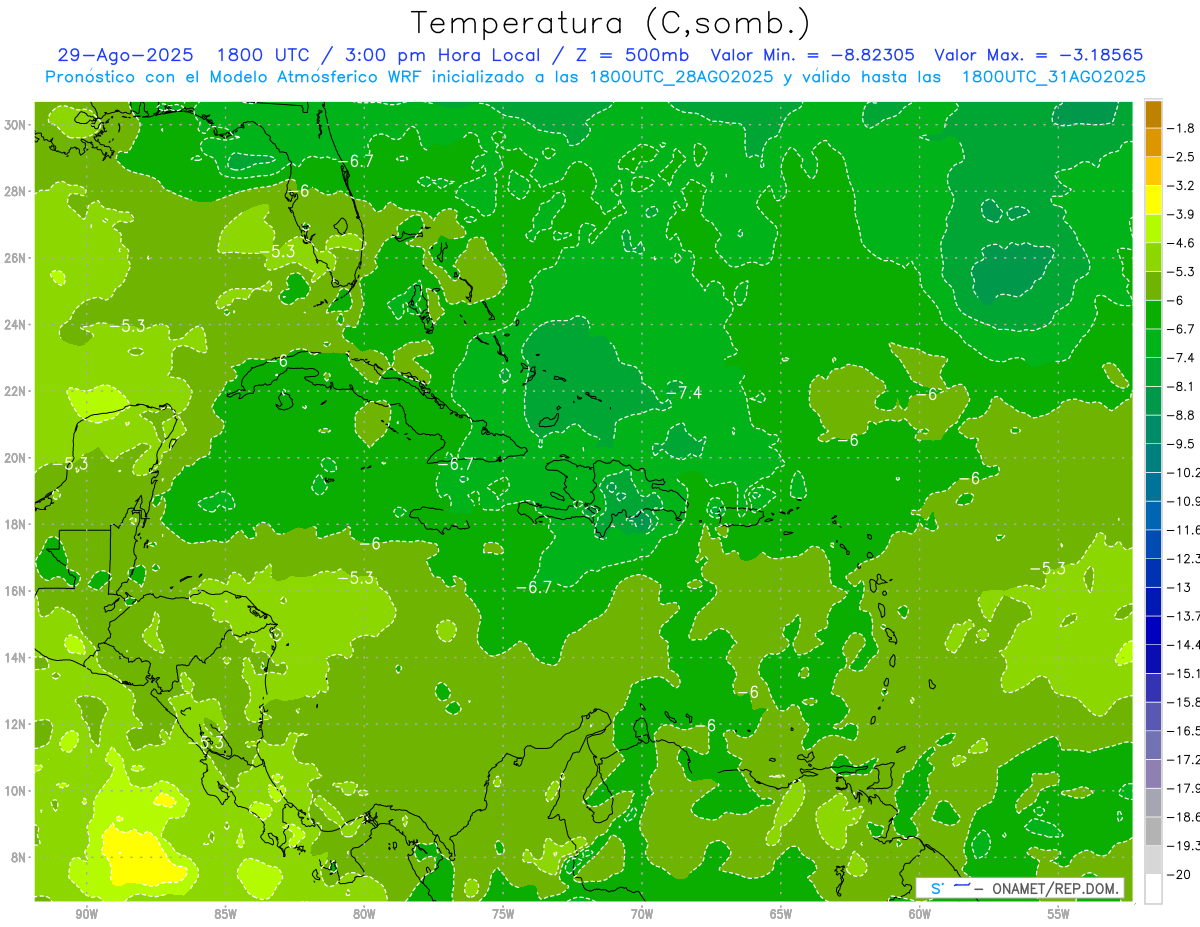Click the legend value '-20'
Screen dimensions: 1200x927
1181,873
